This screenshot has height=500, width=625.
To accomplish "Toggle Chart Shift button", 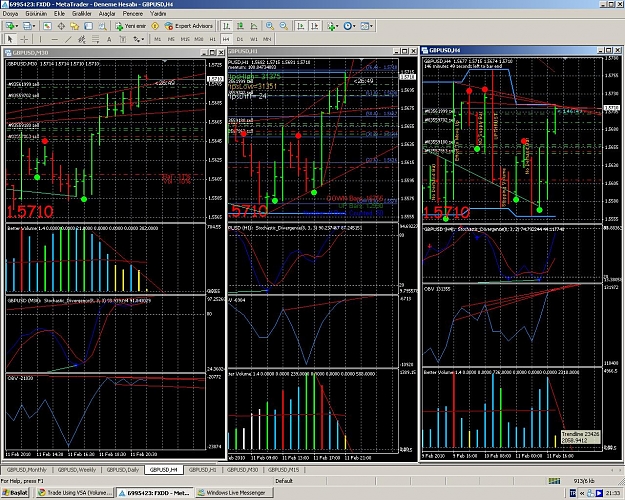I will (x=314, y=26).
